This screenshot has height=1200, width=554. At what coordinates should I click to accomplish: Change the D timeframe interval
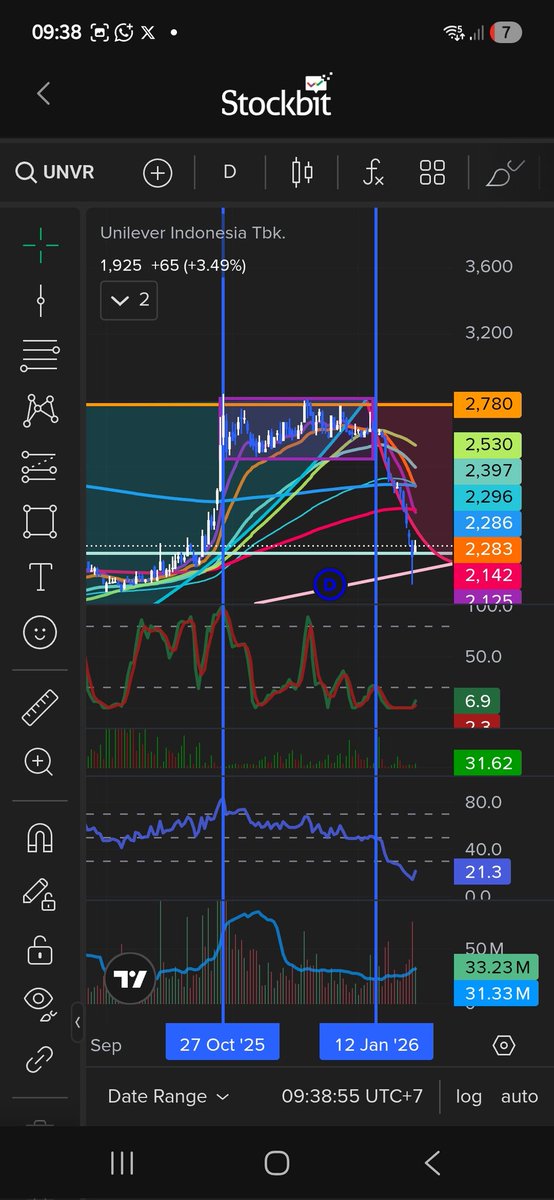point(229,172)
